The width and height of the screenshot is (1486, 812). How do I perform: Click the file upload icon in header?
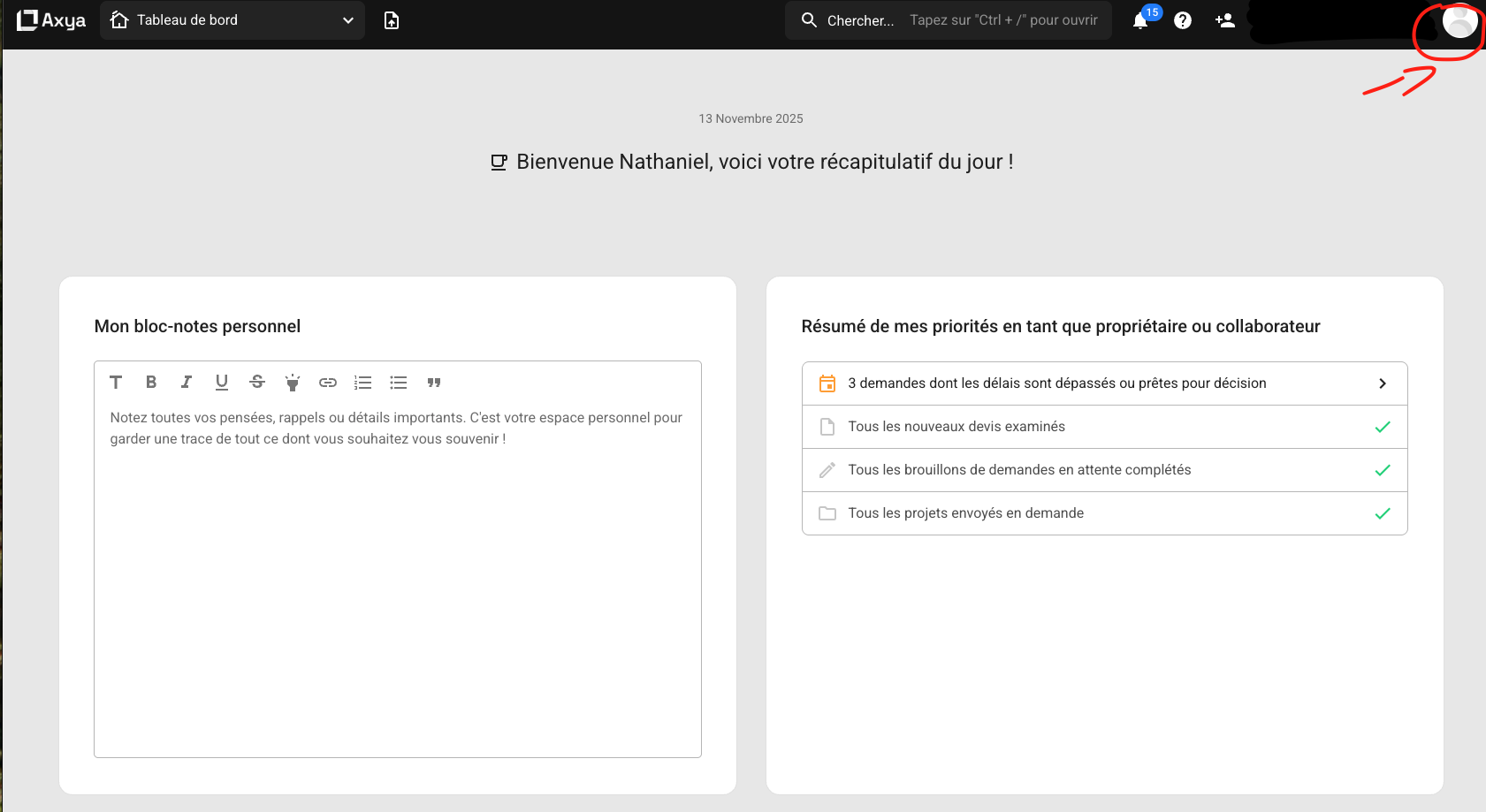pyautogui.click(x=392, y=20)
